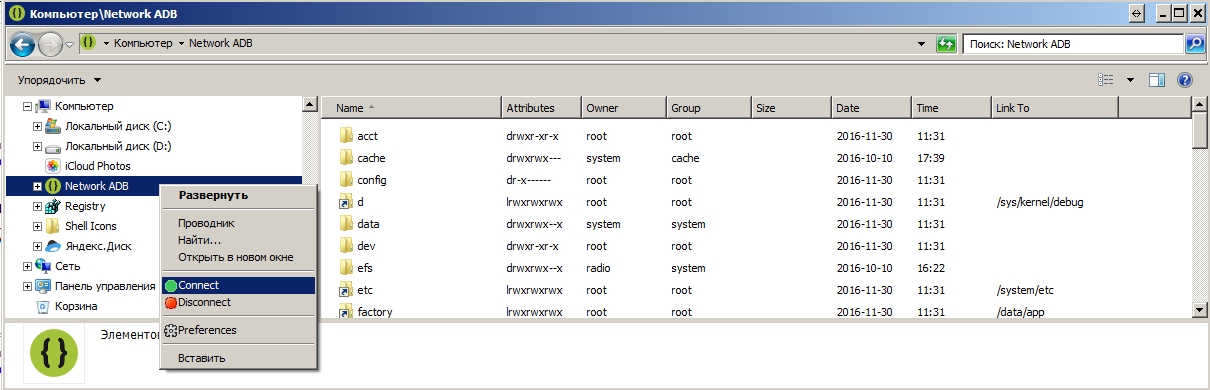Select the config folder icon
Image resolution: width=1210 pixels, height=390 pixels.
(x=346, y=180)
